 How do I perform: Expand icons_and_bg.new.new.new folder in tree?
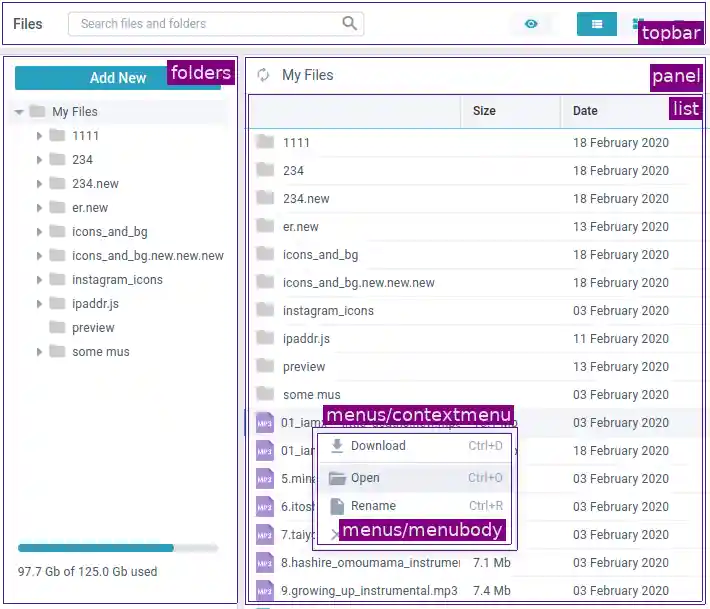pos(39,255)
